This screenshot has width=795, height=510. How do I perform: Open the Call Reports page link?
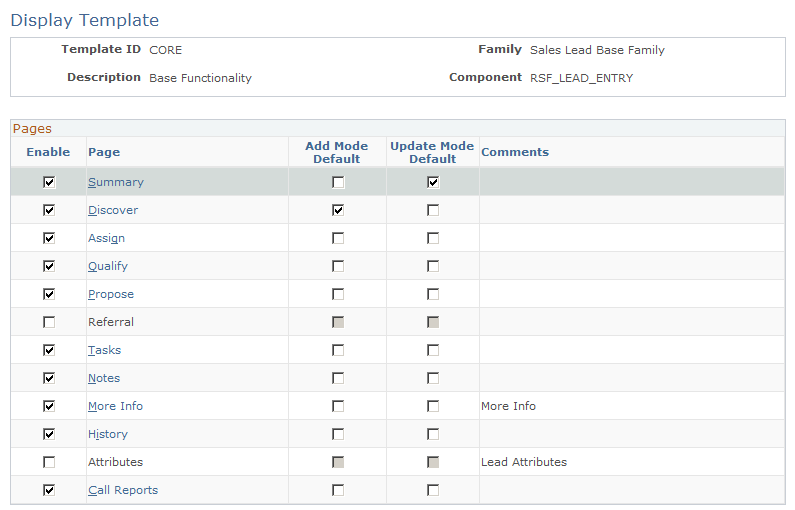(123, 490)
